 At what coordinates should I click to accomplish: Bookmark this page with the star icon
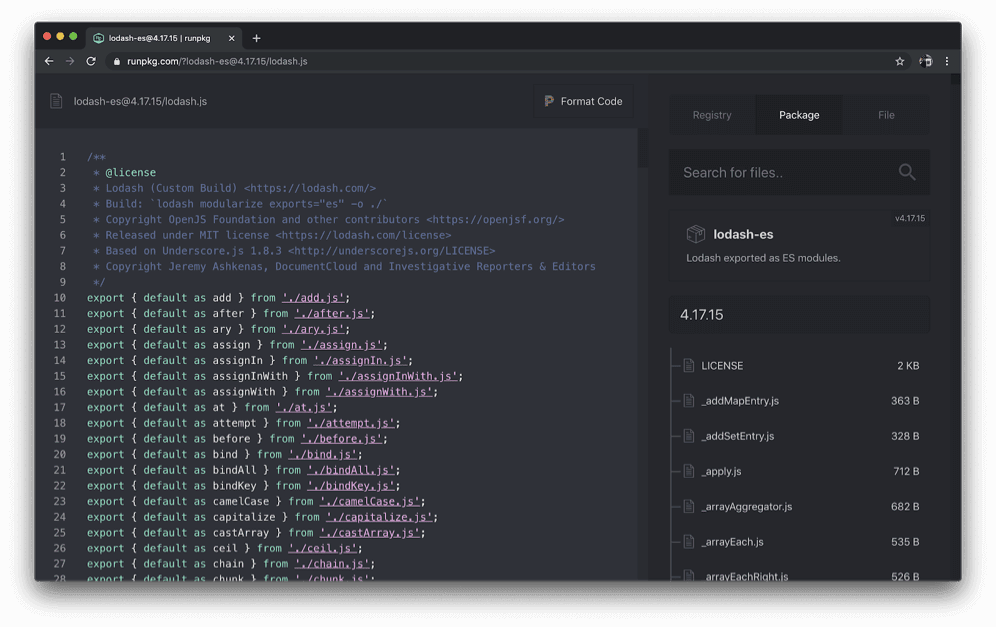(899, 61)
